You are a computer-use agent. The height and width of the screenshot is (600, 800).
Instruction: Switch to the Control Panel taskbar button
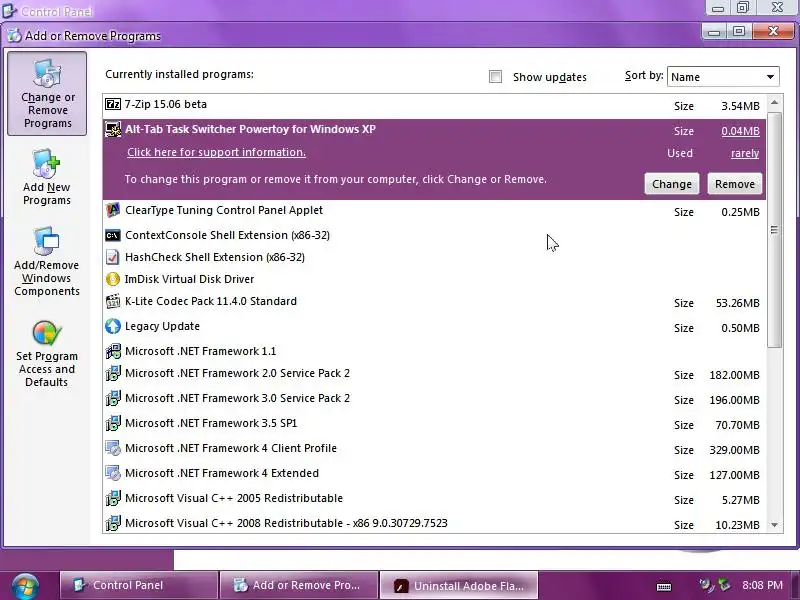[139, 585]
